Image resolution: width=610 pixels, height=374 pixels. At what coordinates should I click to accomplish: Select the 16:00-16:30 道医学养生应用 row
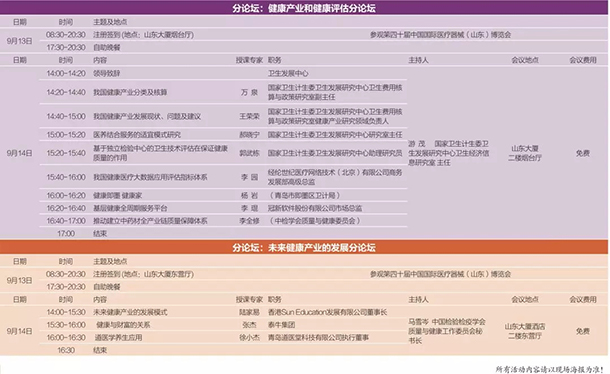coord(223,337)
